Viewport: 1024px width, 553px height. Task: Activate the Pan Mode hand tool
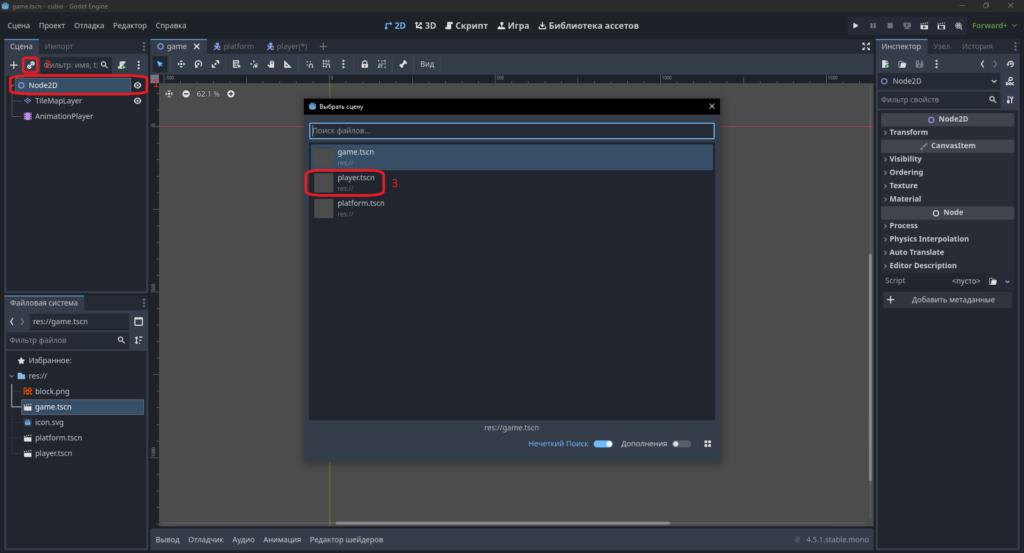pyautogui.click(x=271, y=64)
